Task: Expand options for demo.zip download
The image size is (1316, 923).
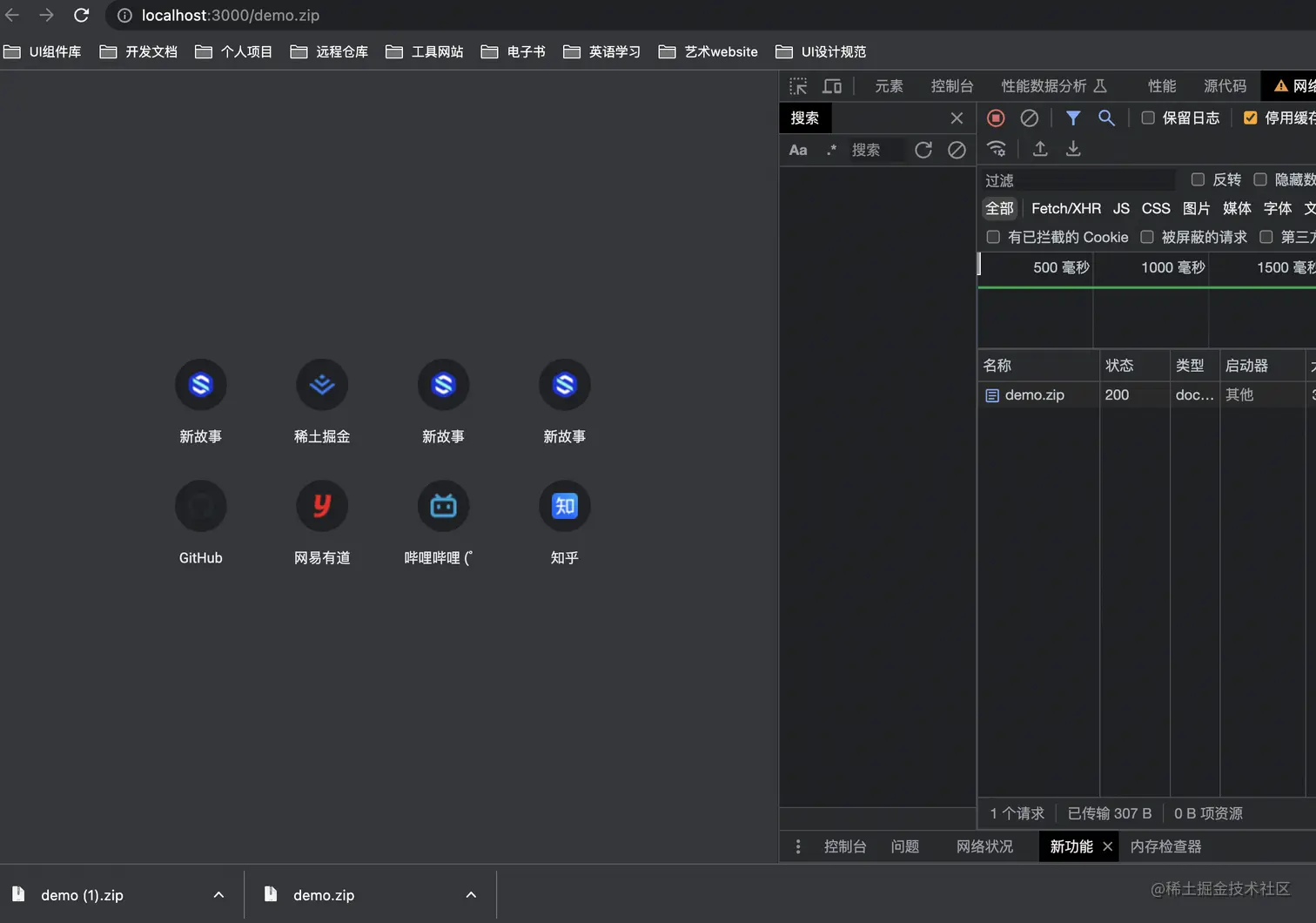Action: [471, 894]
